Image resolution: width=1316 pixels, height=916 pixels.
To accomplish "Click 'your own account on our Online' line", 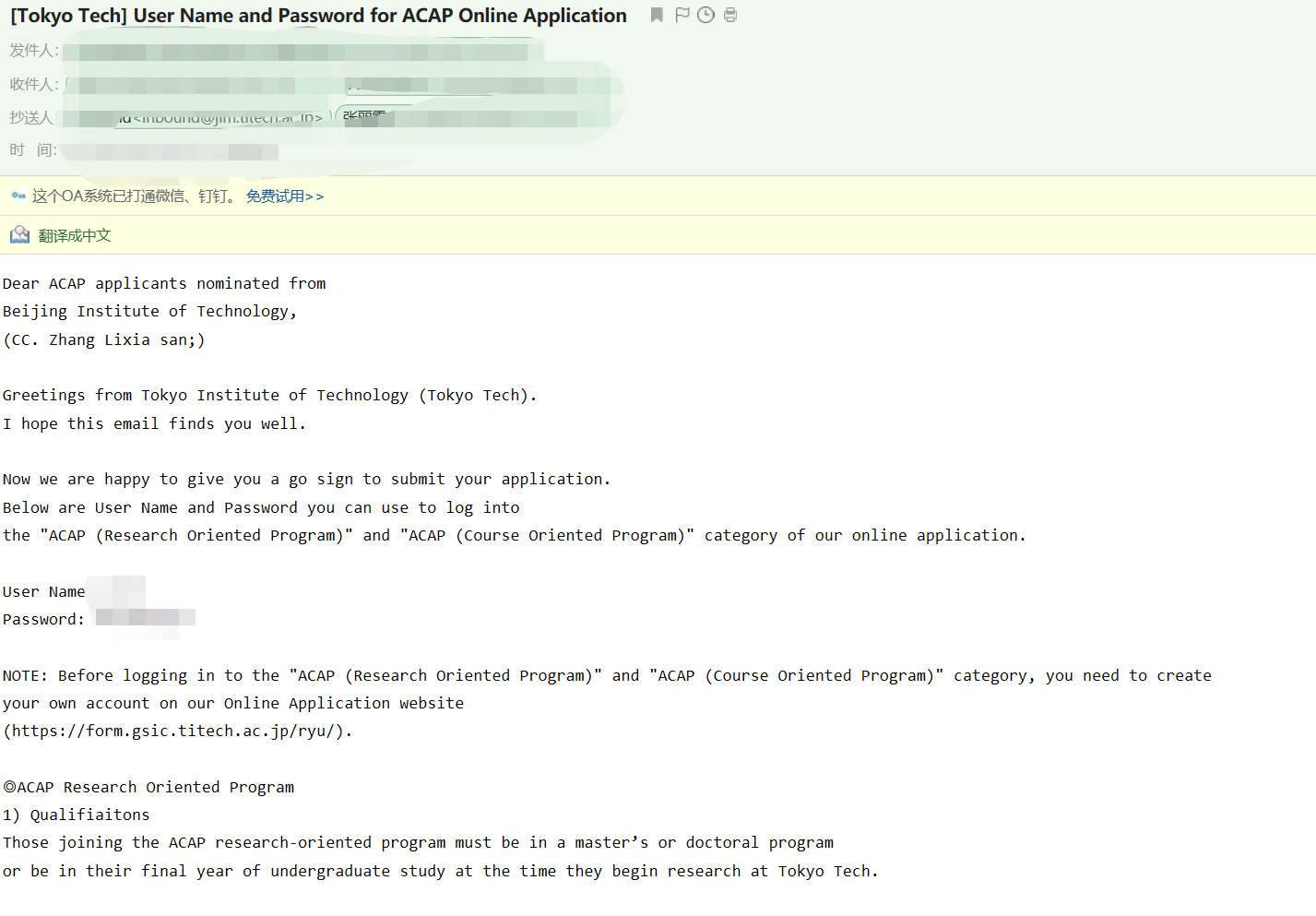I will click(233, 703).
